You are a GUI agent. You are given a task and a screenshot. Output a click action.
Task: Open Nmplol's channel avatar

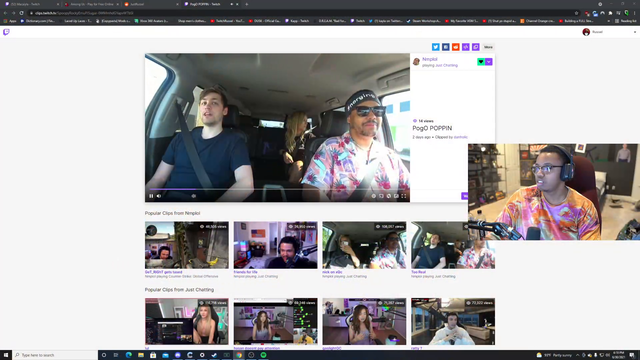pyautogui.click(x=416, y=62)
